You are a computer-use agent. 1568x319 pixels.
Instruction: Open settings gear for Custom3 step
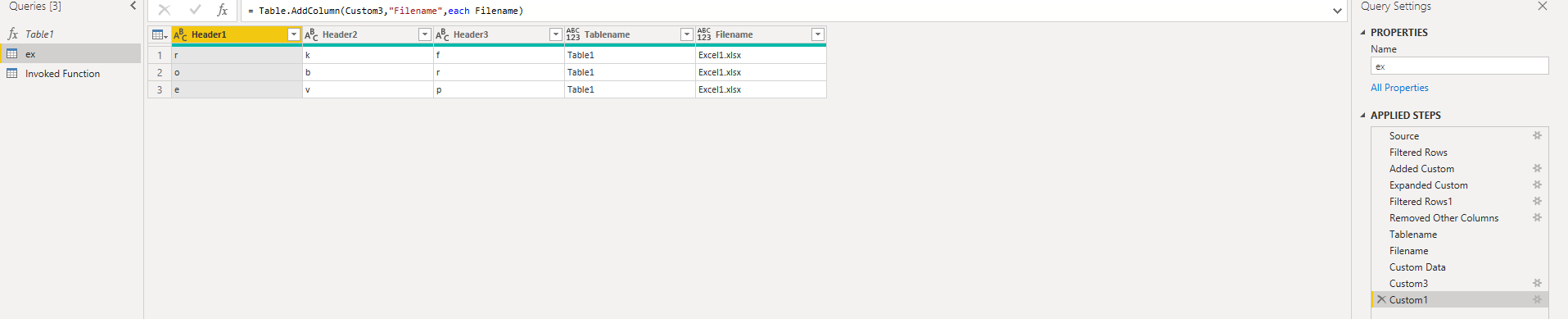click(1537, 283)
